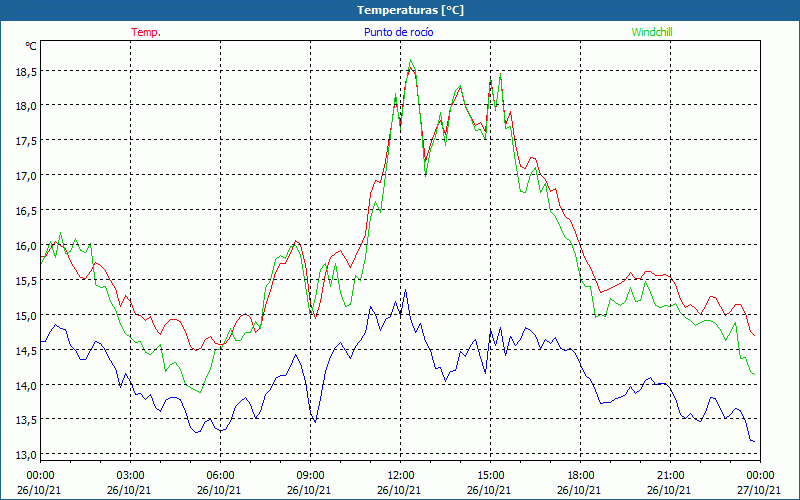
Task: Click the 13,0 y-axis value
Action: [x=27, y=456]
